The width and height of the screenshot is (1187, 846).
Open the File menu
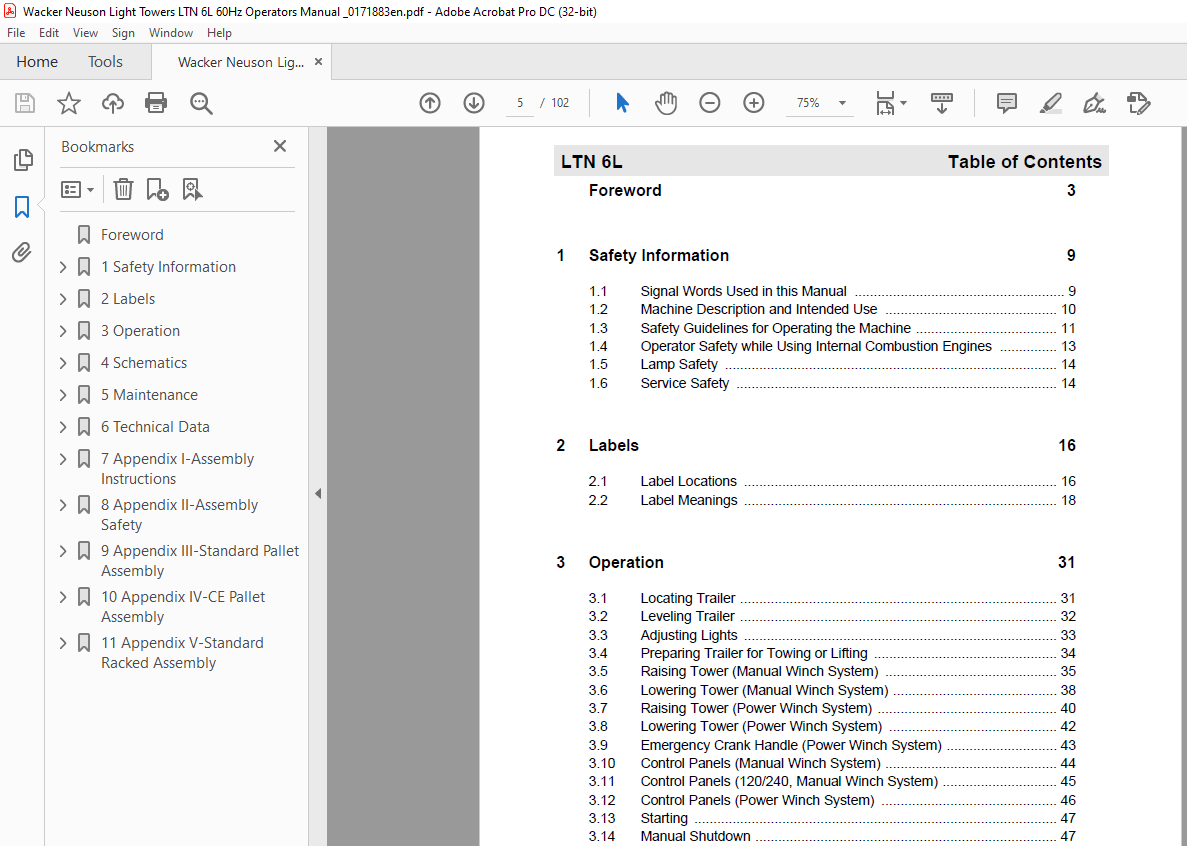[16, 33]
